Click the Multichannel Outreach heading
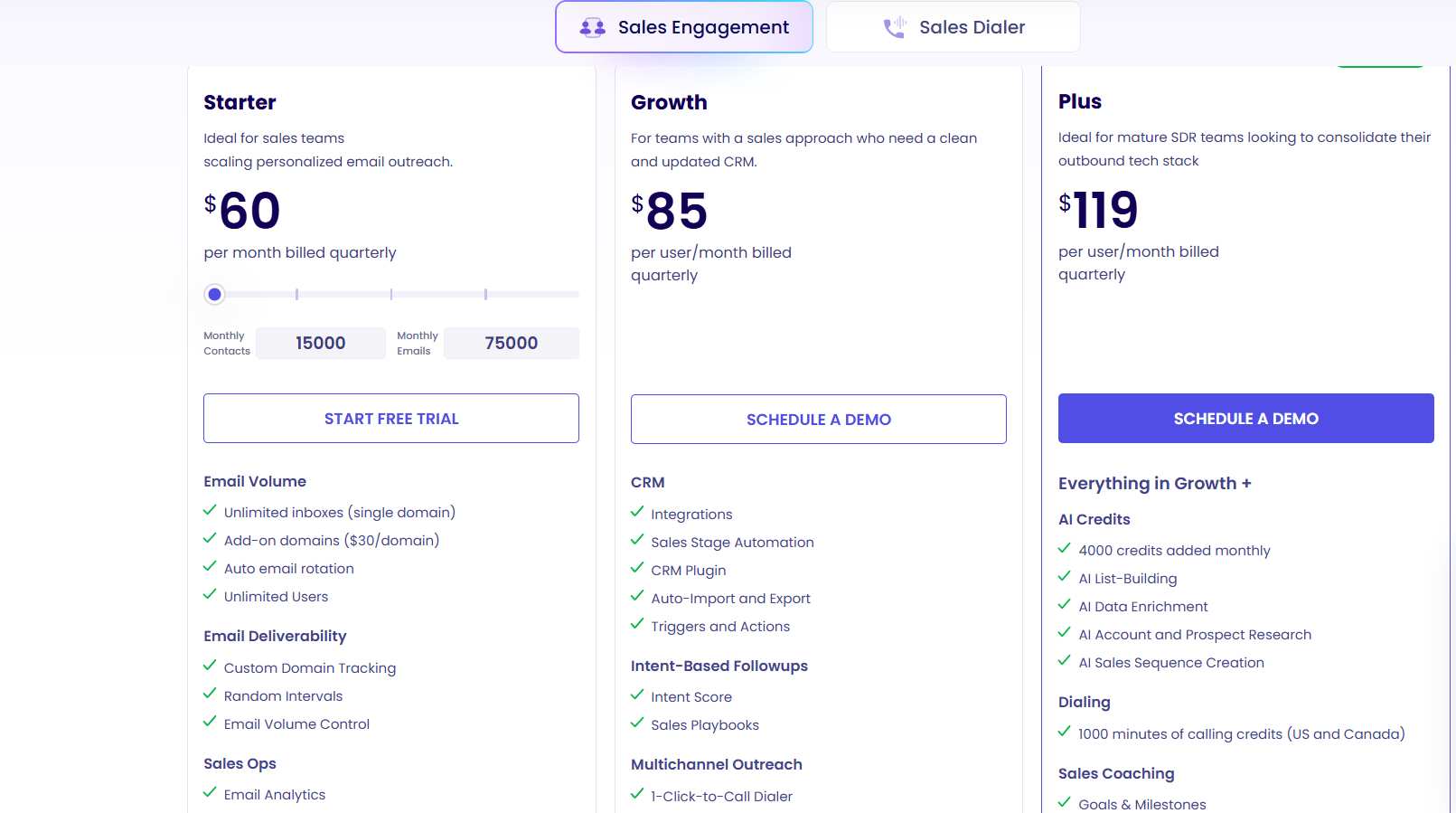This screenshot has height=813, width=1456. [x=717, y=764]
